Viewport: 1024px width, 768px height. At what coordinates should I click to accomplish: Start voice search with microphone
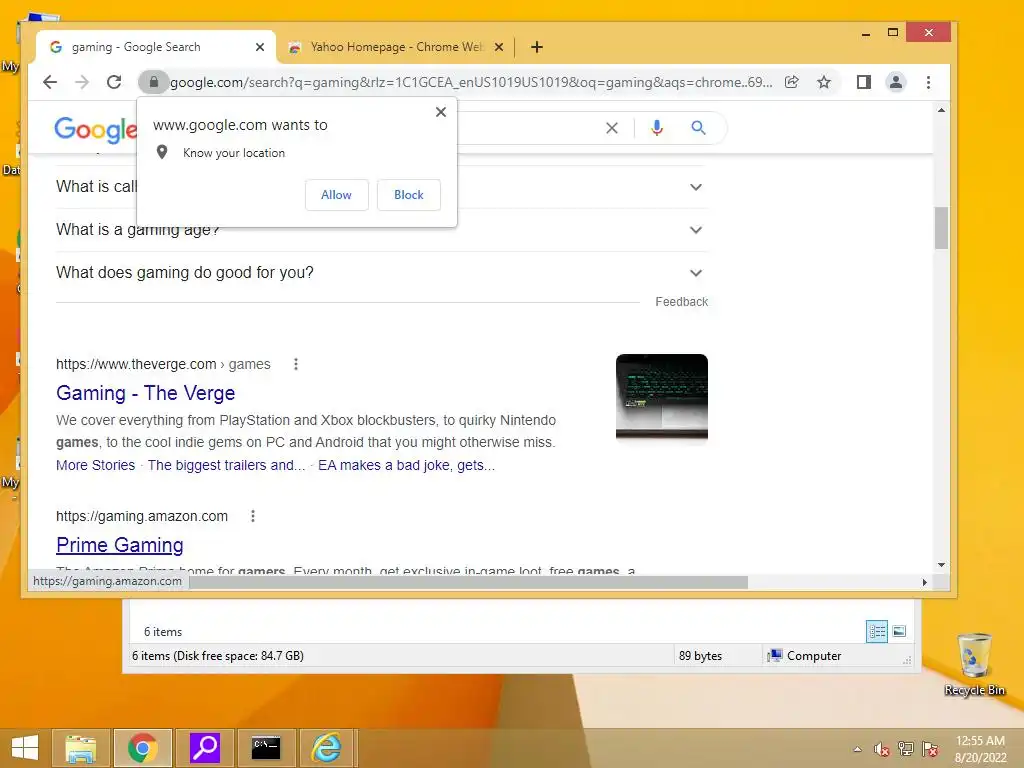click(x=657, y=128)
